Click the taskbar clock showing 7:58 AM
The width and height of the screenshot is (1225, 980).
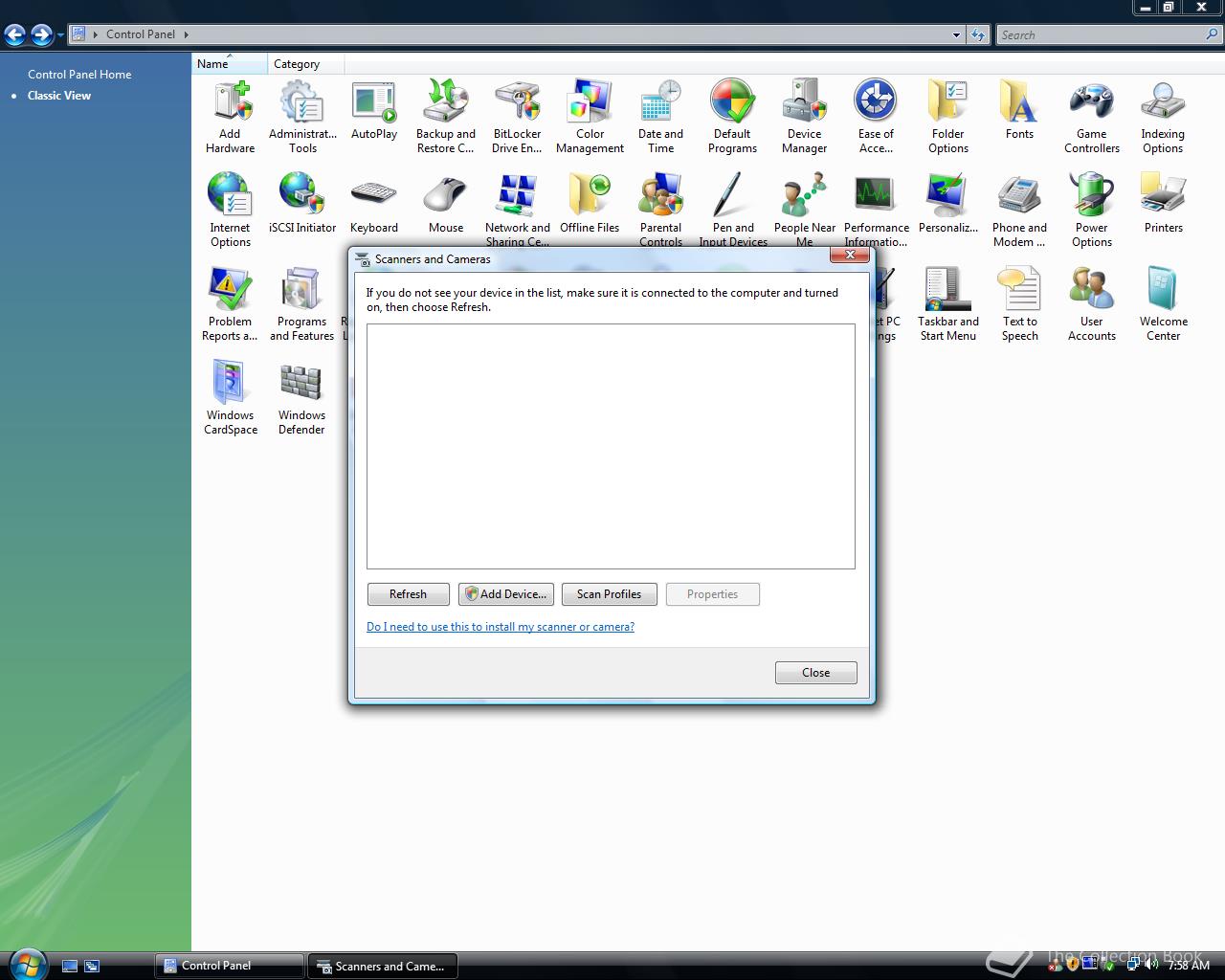coord(1189,966)
